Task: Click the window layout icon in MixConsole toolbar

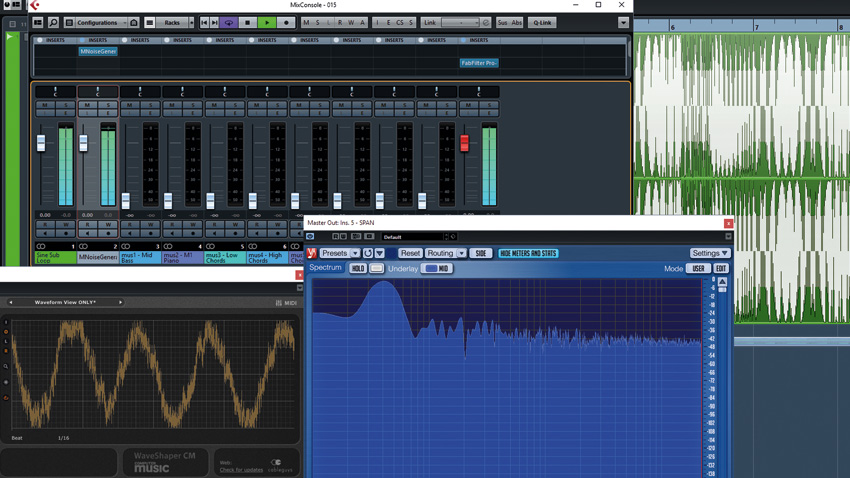Action: [x=38, y=23]
